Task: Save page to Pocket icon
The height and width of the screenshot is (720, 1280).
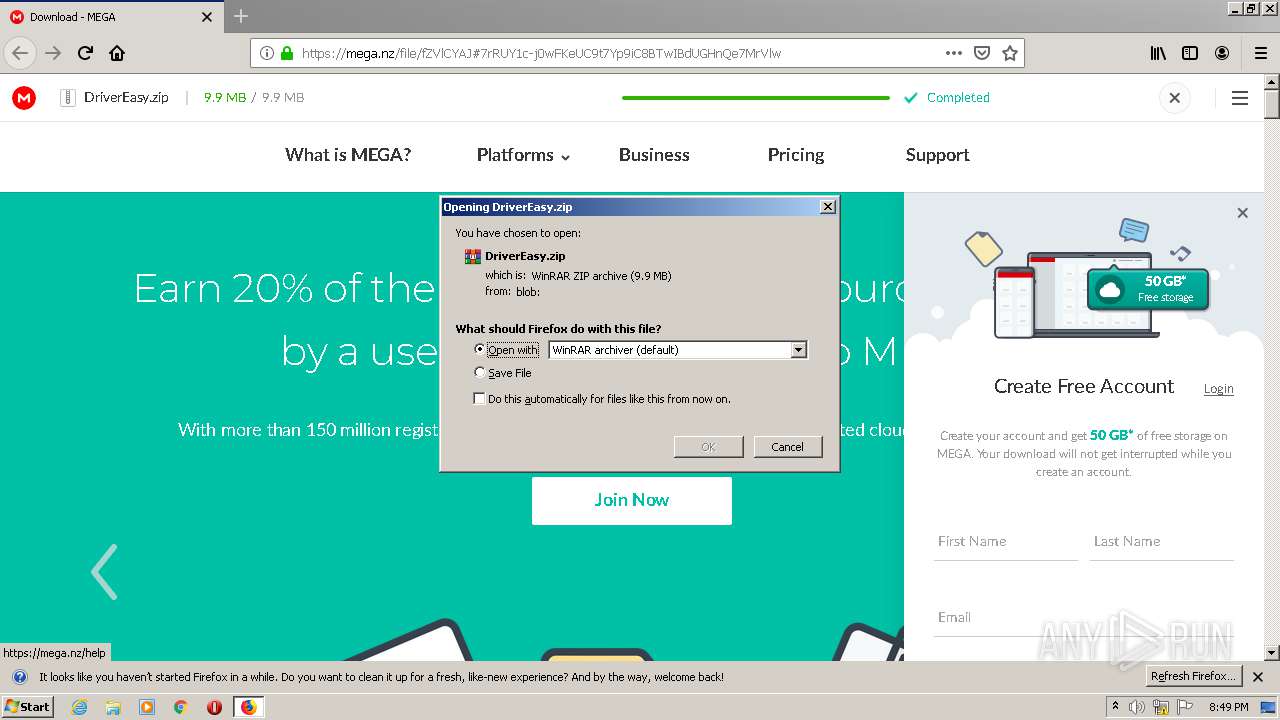Action: [982, 53]
